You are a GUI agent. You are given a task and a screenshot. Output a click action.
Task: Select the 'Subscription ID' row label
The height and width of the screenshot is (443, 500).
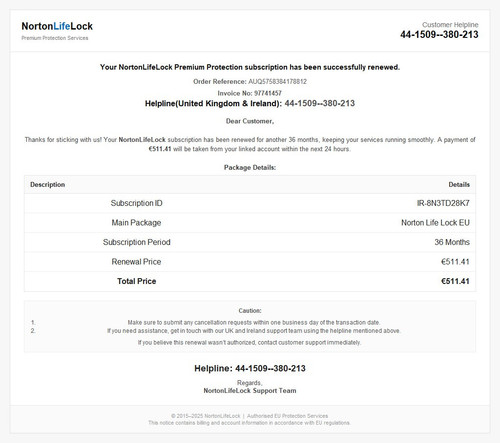pos(137,203)
